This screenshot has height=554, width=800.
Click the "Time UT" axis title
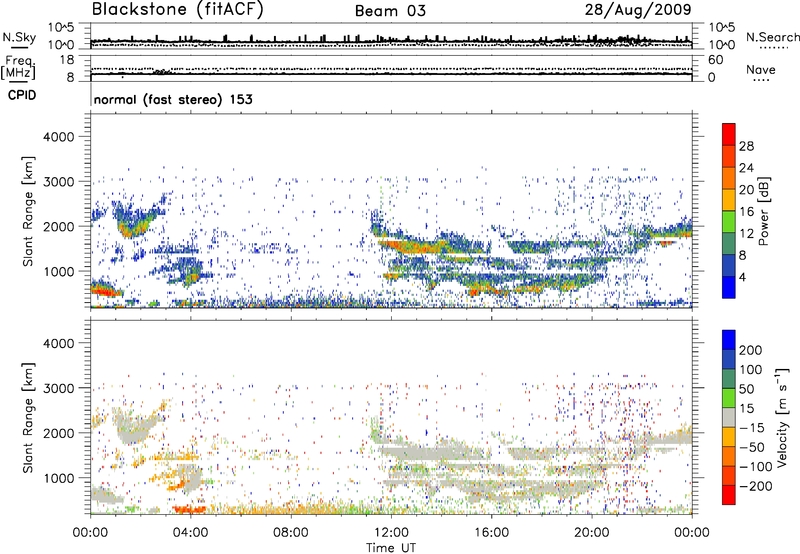(391, 548)
